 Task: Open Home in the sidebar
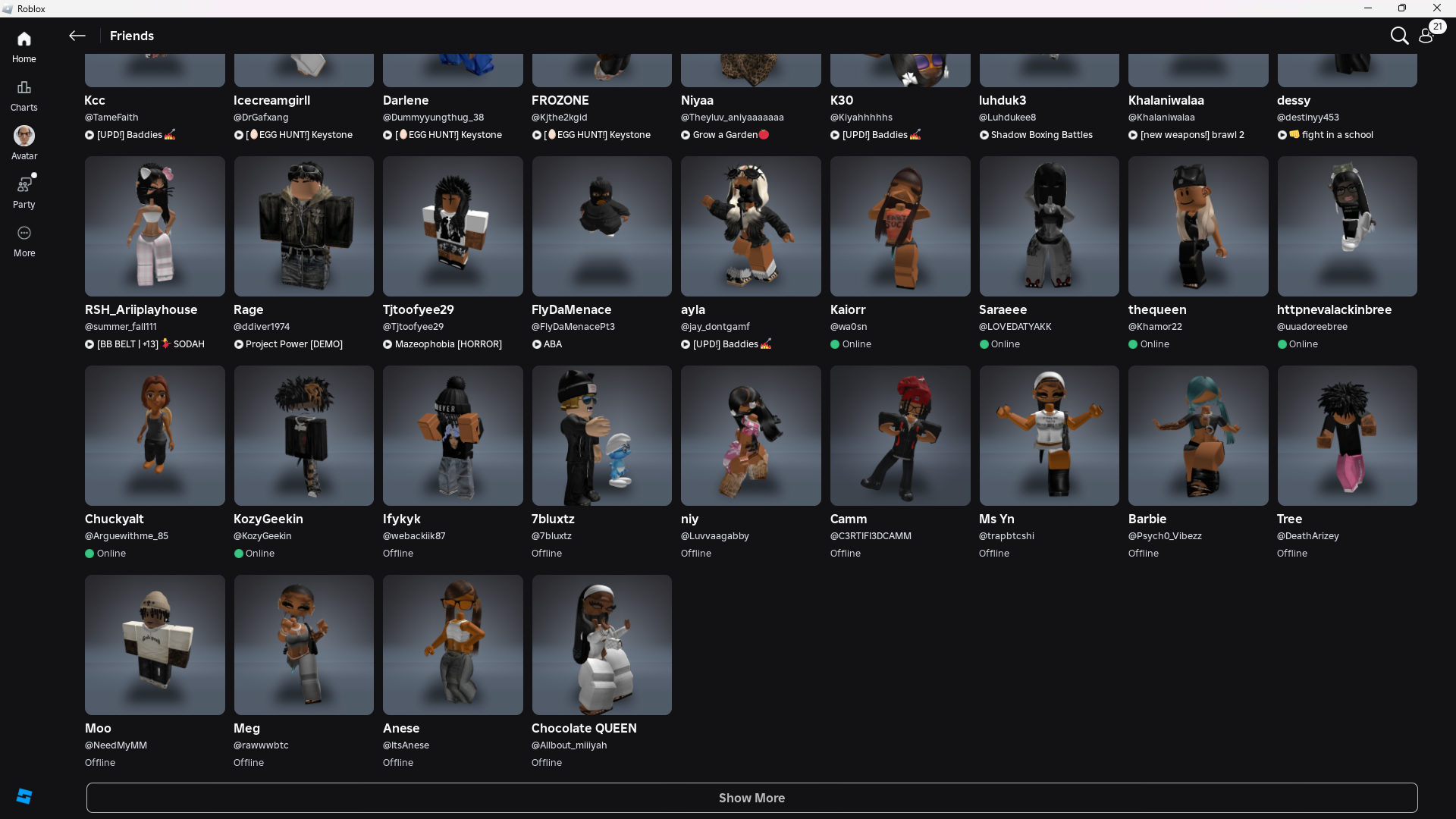click(x=24, y=46)
